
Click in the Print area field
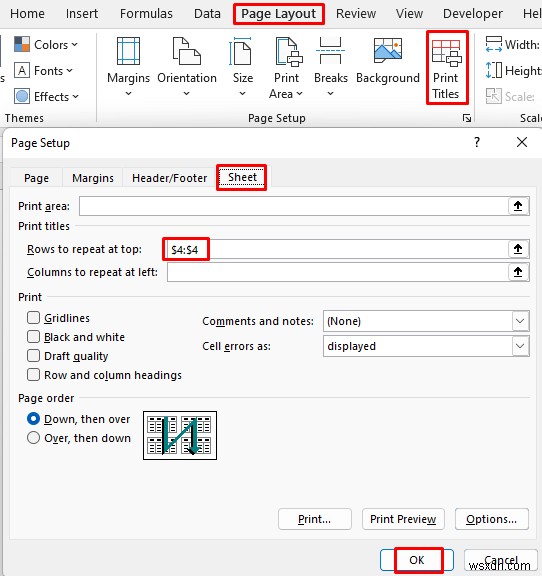[x=294, y=206]
